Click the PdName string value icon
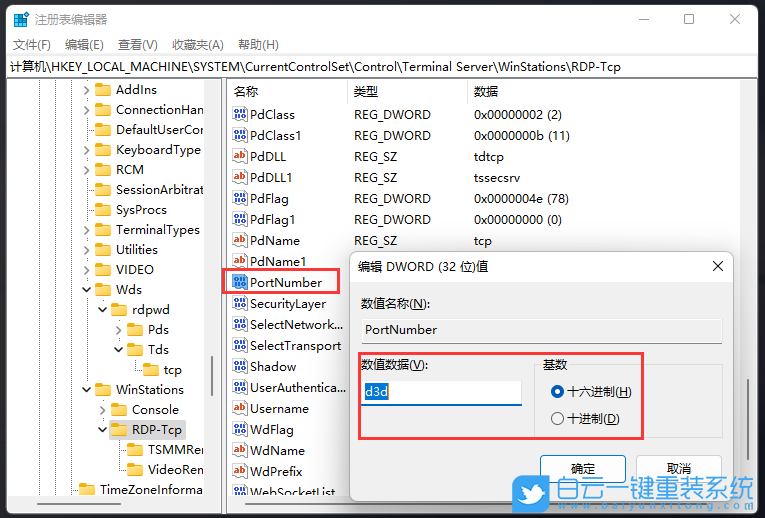The width and height of the screenshot is (765, 518). (x=240, y=240)
